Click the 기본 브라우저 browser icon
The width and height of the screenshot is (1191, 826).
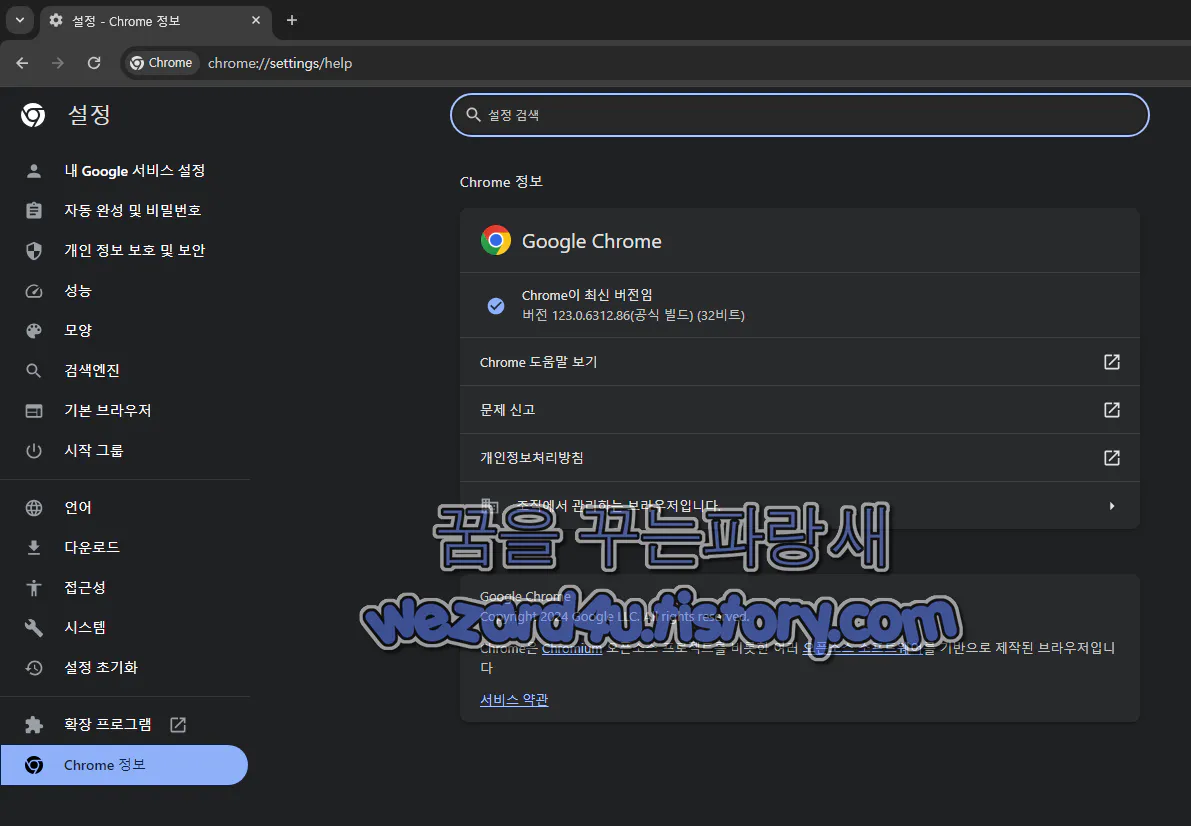(x=33, y=411)
